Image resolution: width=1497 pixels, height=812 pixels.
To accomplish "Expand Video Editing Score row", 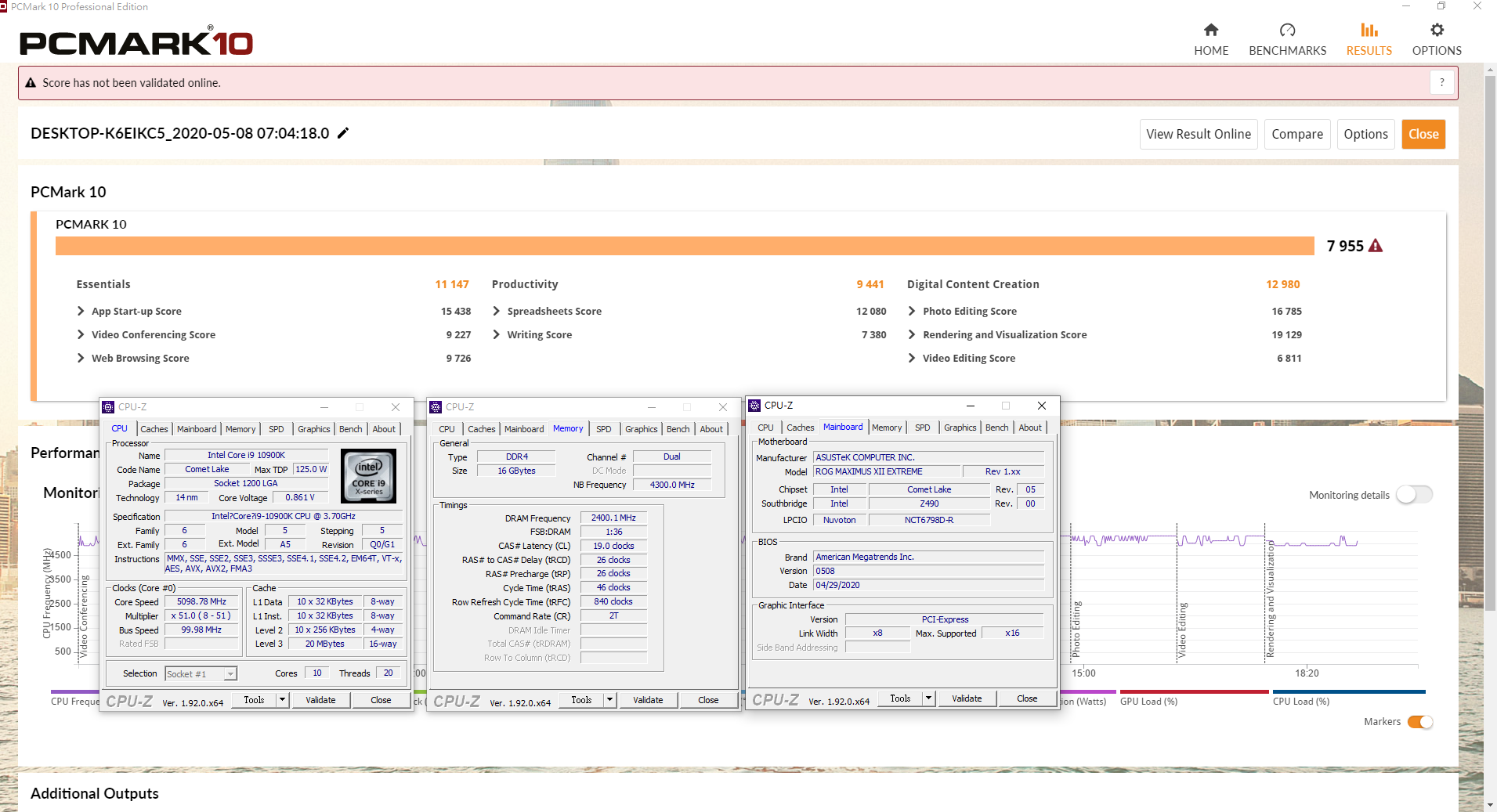I will [x=911, y=358].
